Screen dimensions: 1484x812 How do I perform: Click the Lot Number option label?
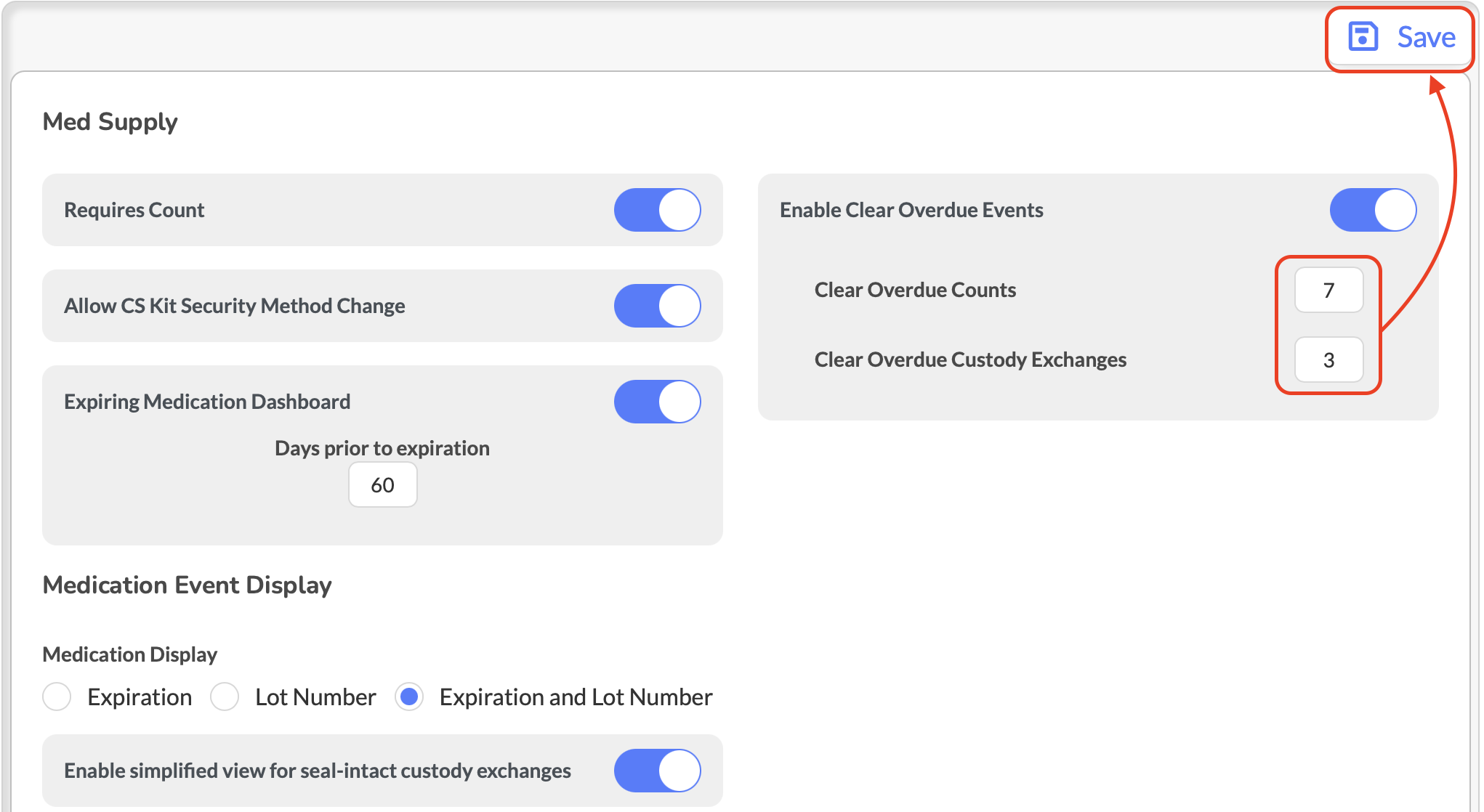[315, 697]
